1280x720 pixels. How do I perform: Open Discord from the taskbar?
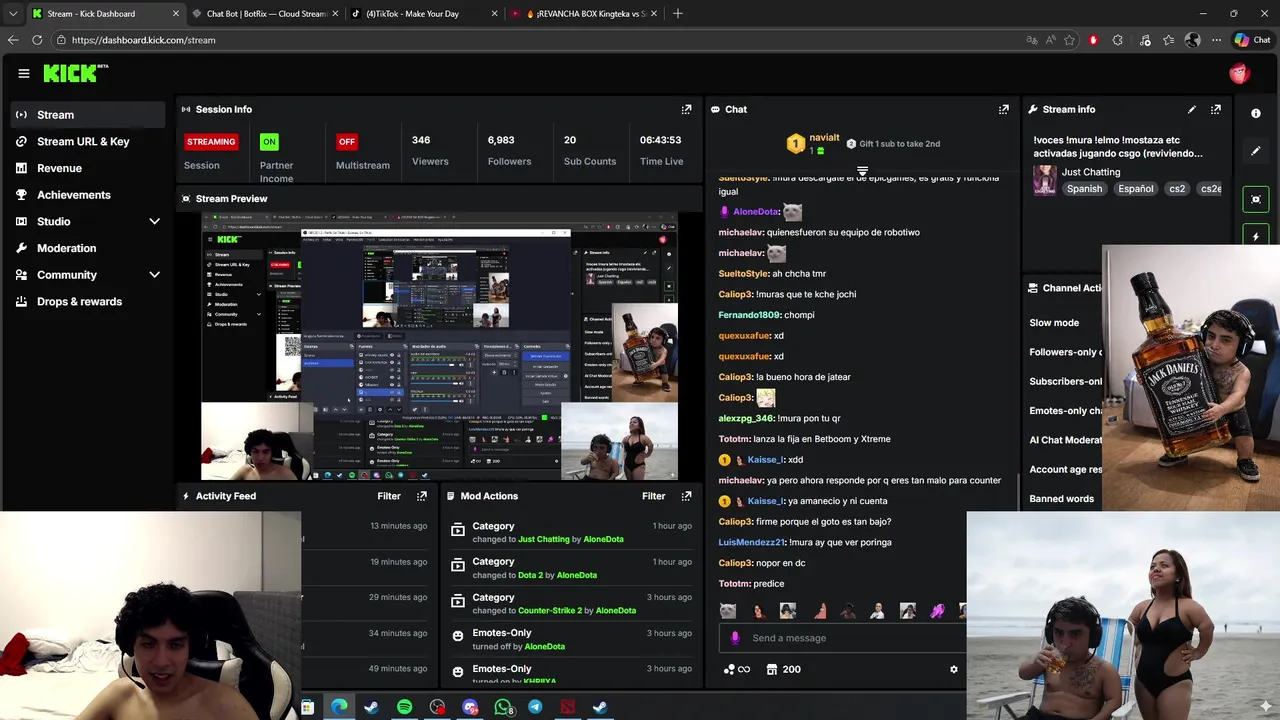[470, 707]
